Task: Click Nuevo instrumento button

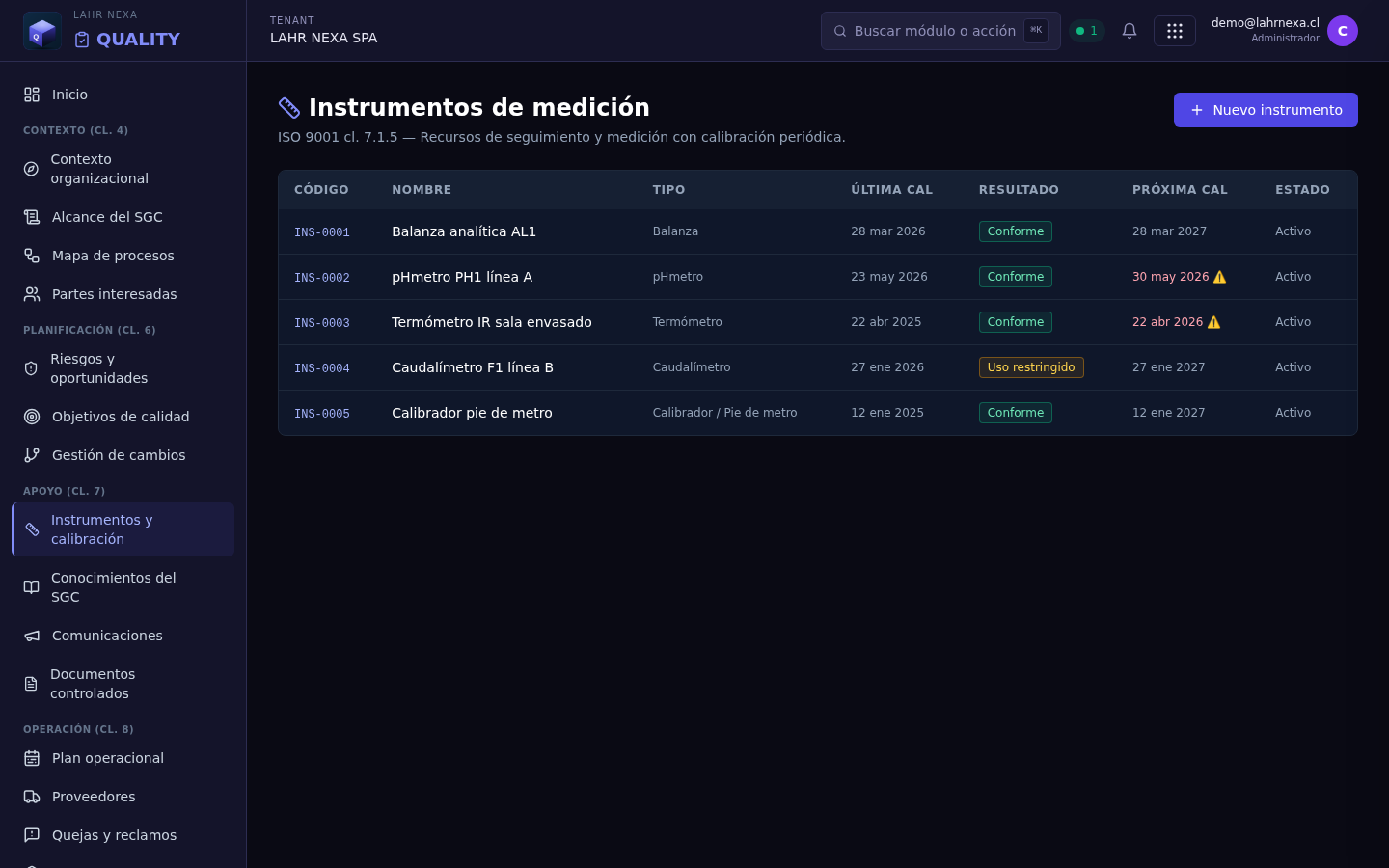Action: pyautogui.click(x=1266, y=110)
